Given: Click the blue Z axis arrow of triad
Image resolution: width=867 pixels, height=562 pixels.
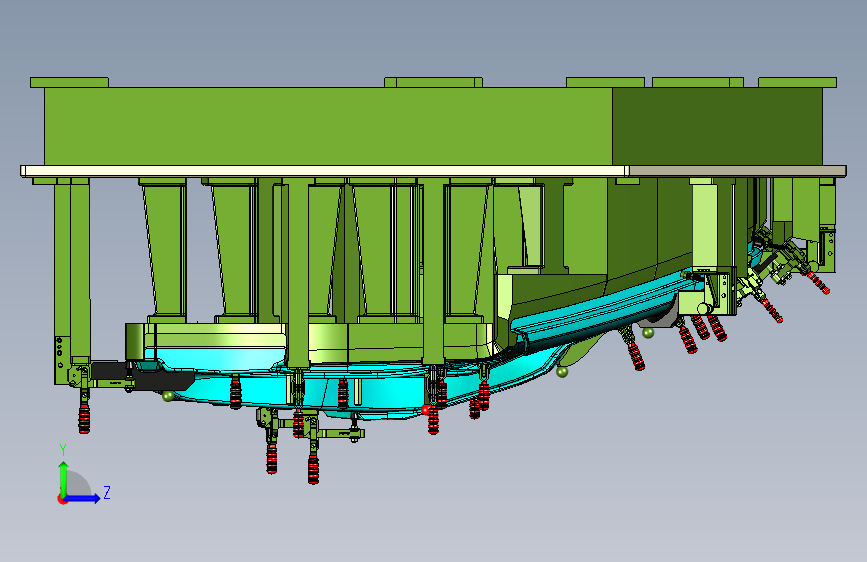Looking at the screenshot, I should coord(83,498).
